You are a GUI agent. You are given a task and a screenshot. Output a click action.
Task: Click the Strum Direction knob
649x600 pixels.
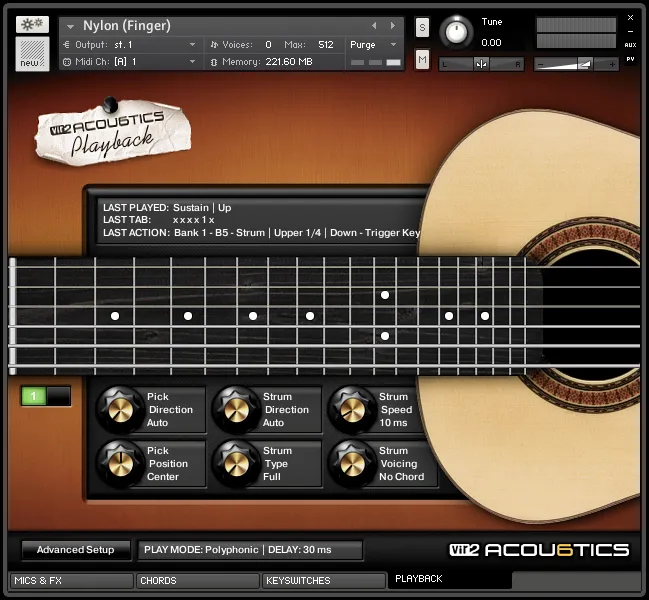tap(236, 410)
